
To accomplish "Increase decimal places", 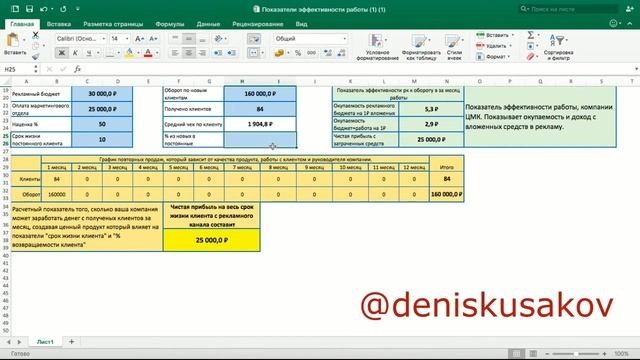I will coord(327,53).
